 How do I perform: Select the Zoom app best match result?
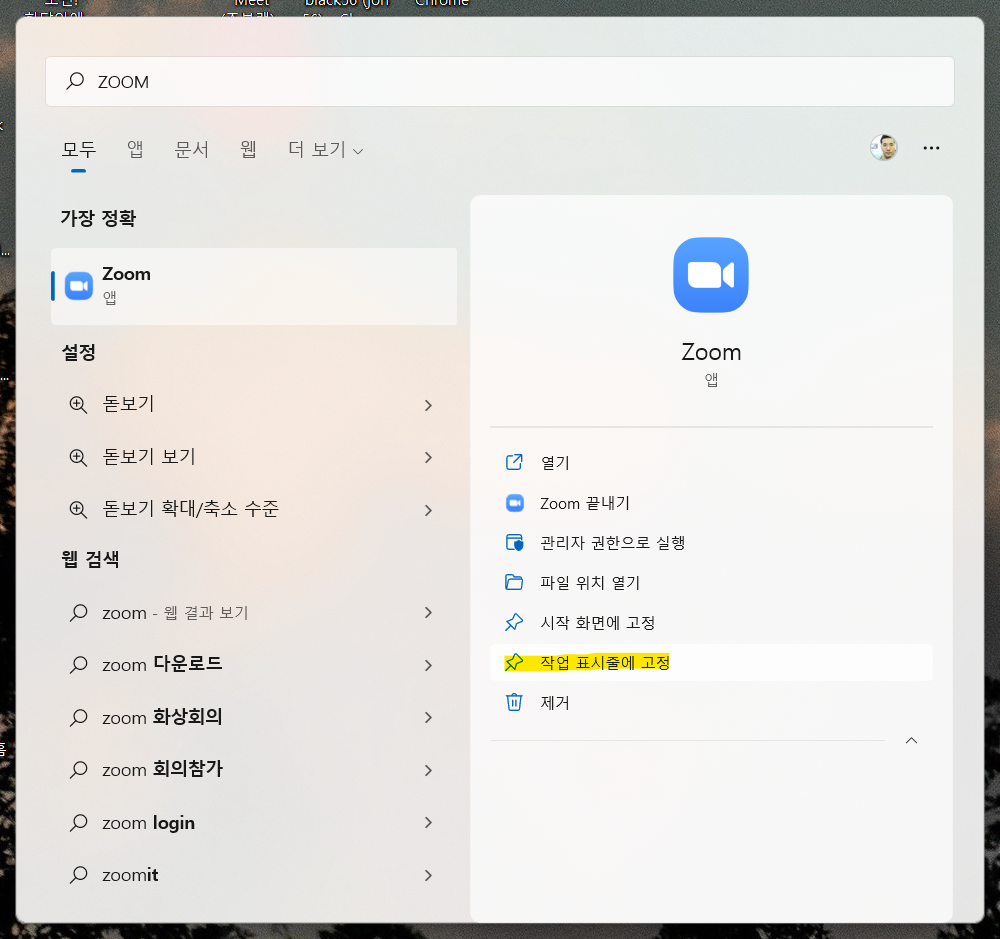[254, 286]
